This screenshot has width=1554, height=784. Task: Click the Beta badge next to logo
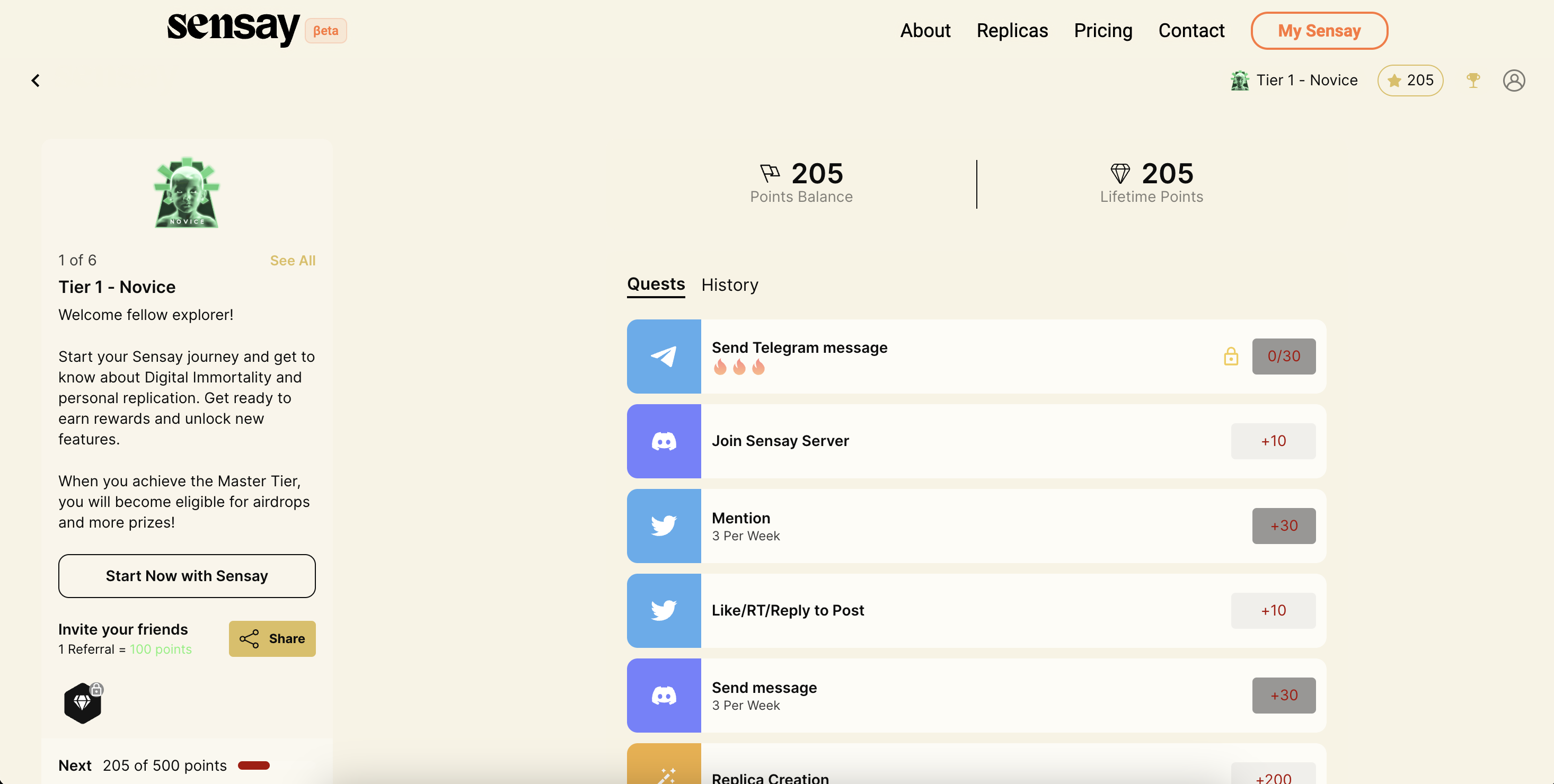(326, 31)
